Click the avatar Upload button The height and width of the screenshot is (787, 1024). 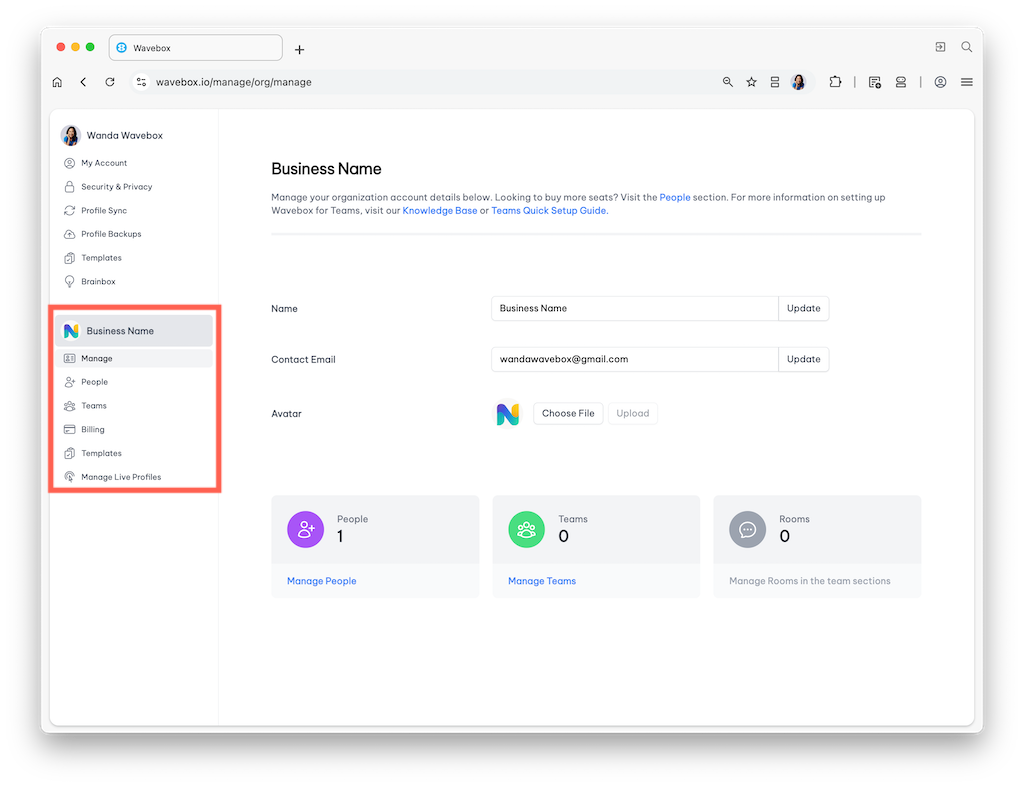coord(633,413)
